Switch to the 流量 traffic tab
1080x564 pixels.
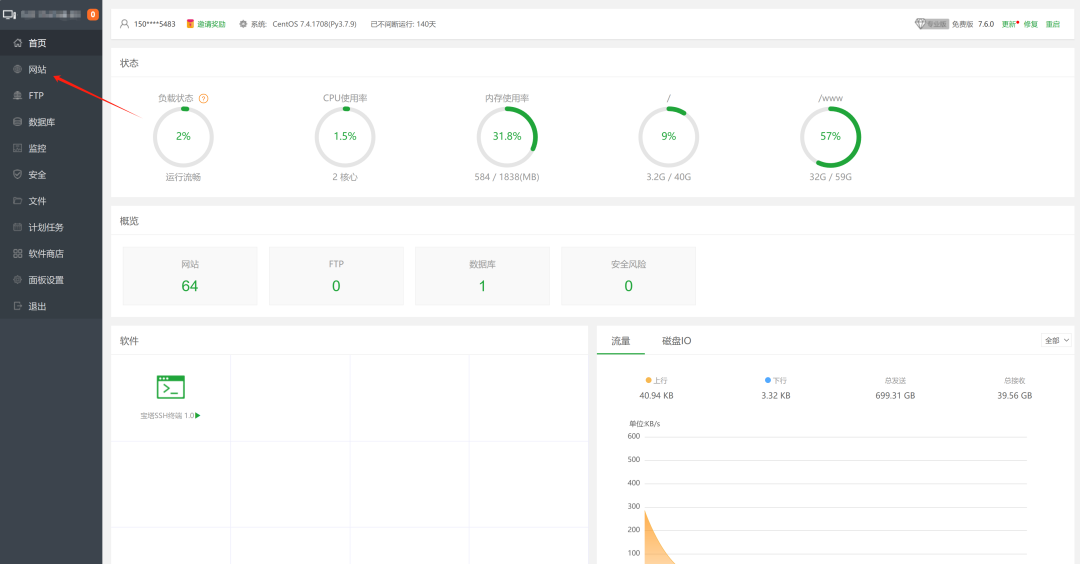tap(621, 341)
